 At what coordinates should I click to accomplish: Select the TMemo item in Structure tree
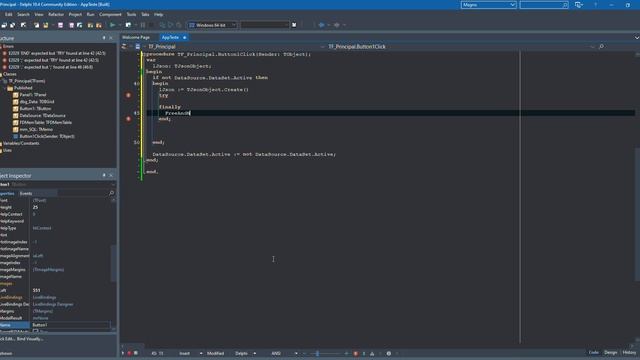pos(36,129)
